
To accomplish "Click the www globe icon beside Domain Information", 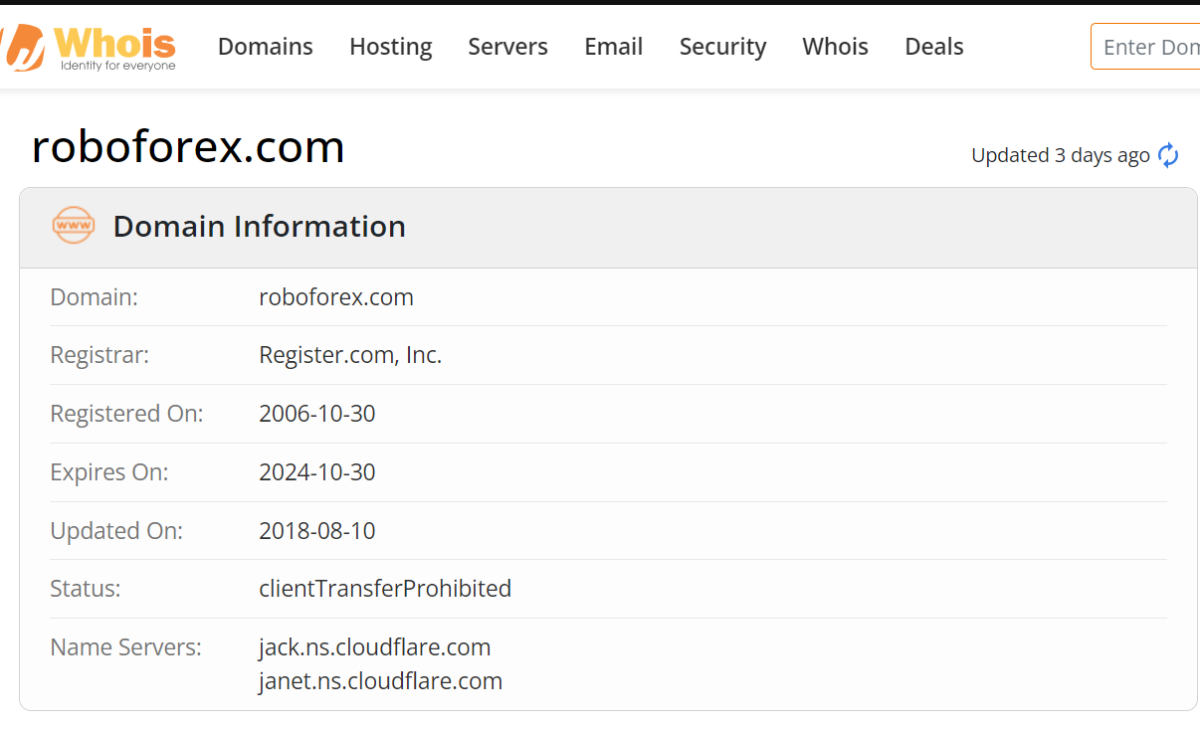I will (x=73, y=226).
